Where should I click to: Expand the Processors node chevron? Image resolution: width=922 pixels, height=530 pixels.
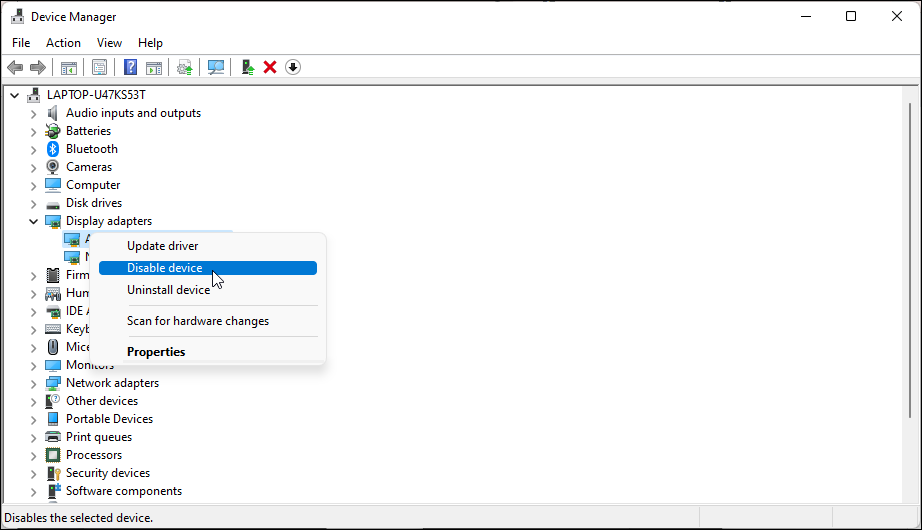pyautogui.click(x=34, y=456)
